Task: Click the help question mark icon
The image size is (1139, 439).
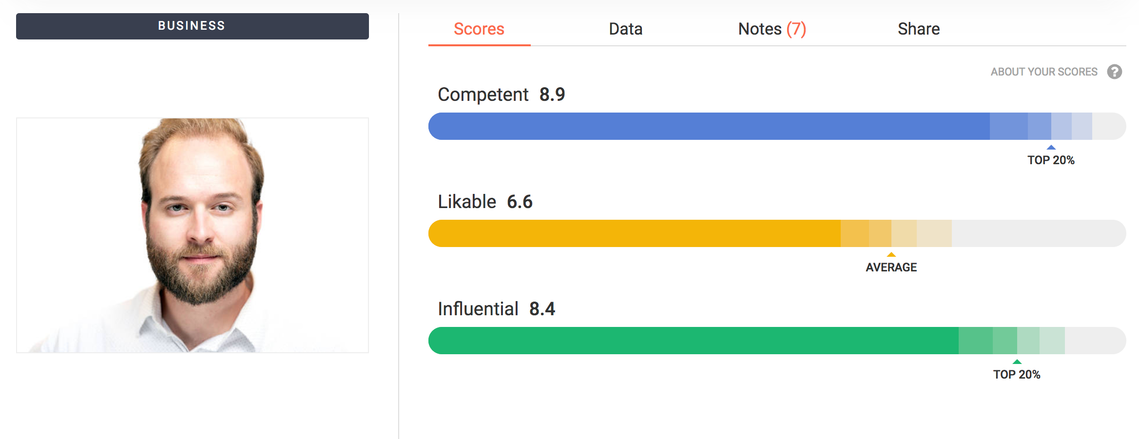Action: click(1114, 72)
